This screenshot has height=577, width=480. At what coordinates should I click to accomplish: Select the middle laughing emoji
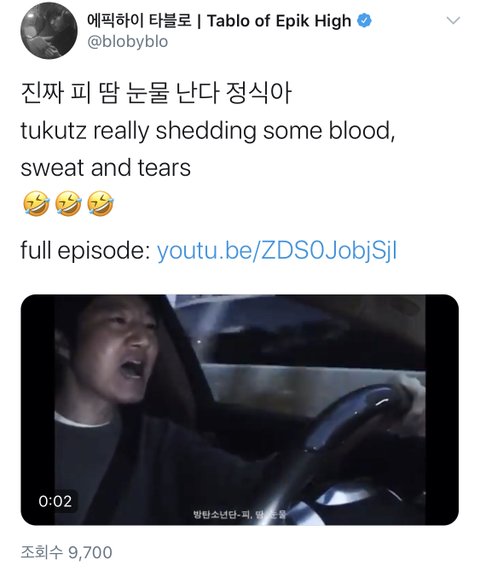click(x=68, y=203)
